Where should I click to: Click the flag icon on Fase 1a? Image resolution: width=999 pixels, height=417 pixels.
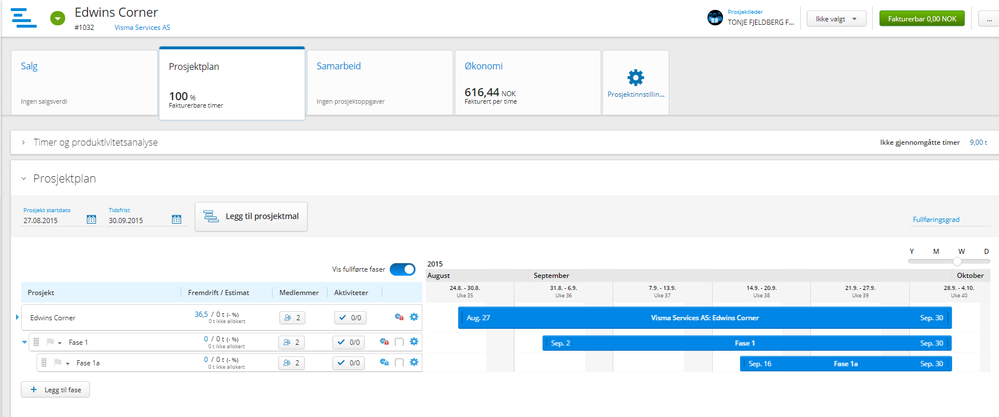click(58, 363)
